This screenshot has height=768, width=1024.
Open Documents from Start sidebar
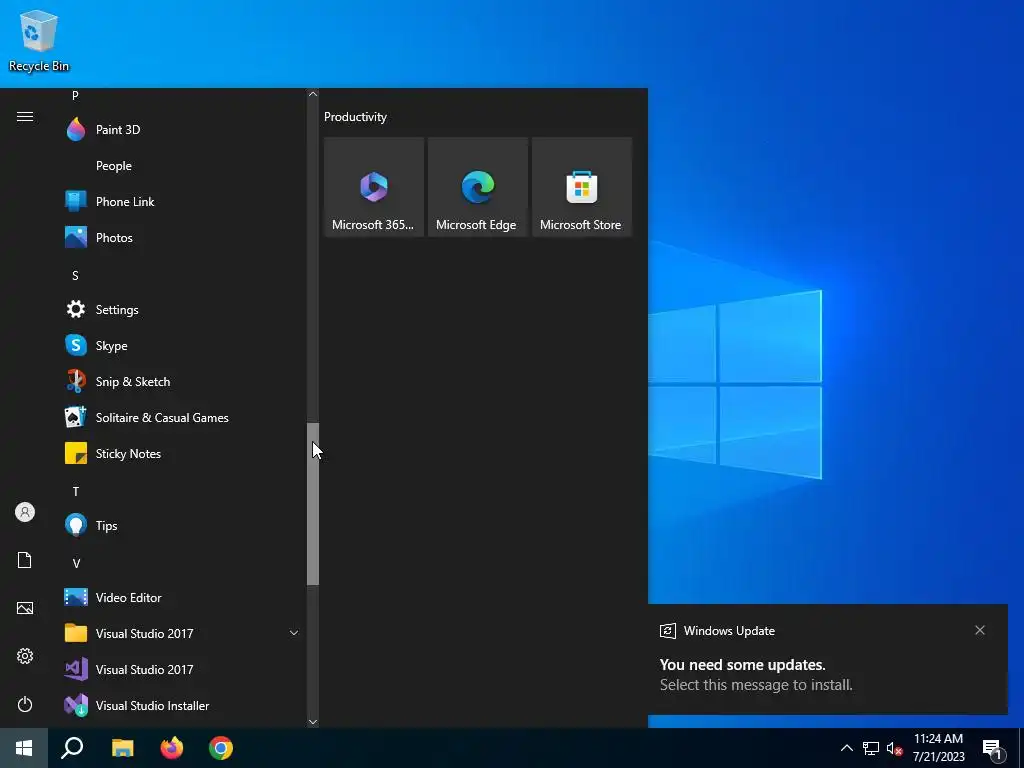(x=25, y=560)
